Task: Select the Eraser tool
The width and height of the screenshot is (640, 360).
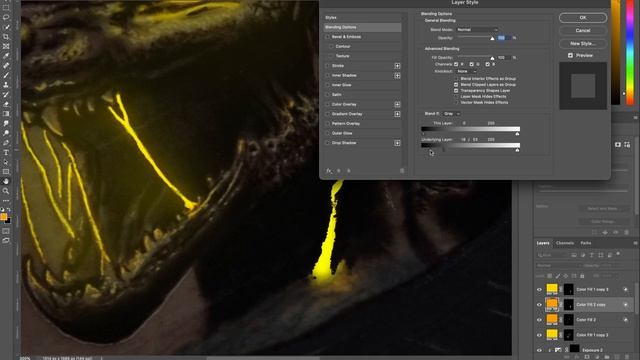Action: 6,104
